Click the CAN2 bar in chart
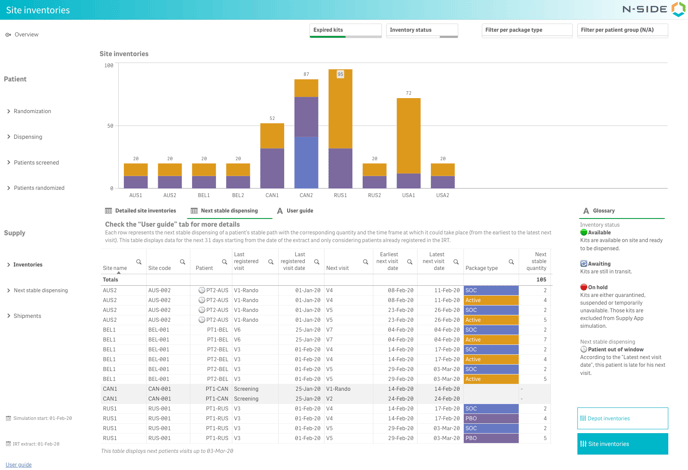This screenshot has width=688, height=470. click(x=306, y=134)
